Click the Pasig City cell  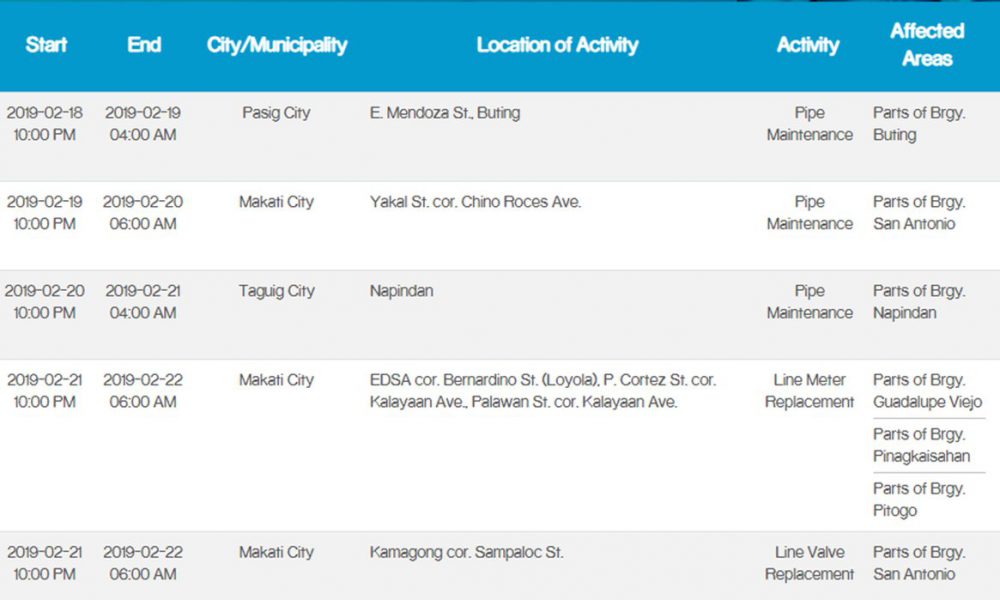(x=276, y=113)
